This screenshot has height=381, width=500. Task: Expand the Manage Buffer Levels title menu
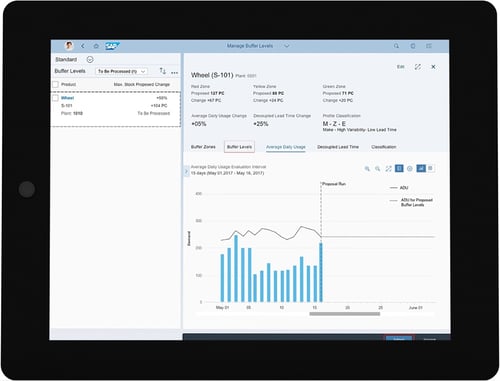tap(287, 46)
